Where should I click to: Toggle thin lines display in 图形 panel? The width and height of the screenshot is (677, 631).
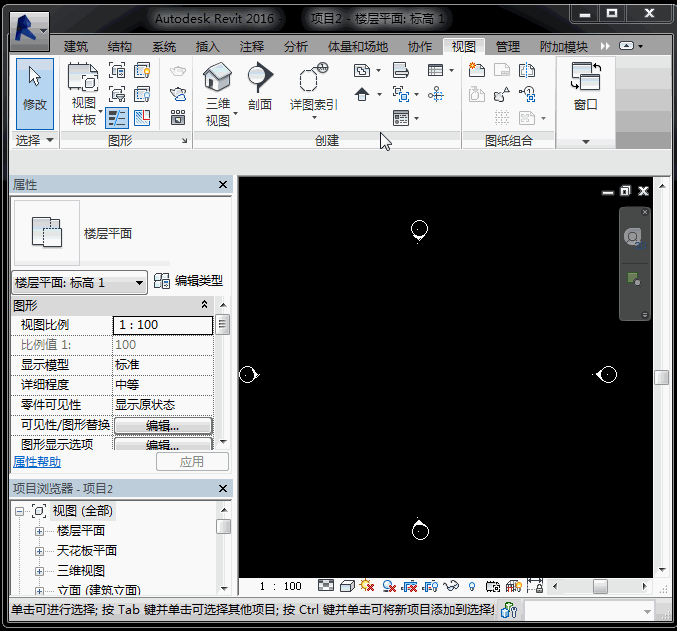coord(117,118)
